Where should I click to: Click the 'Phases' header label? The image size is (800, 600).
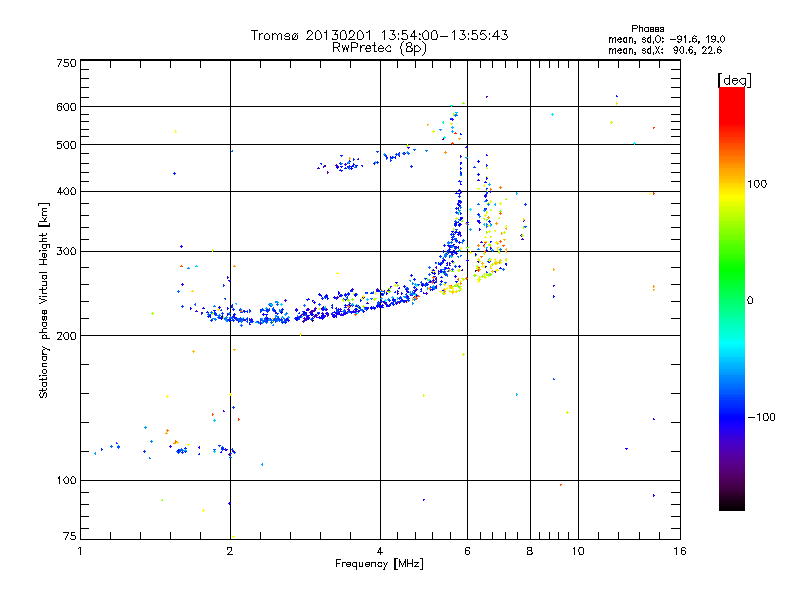(647, 29)
